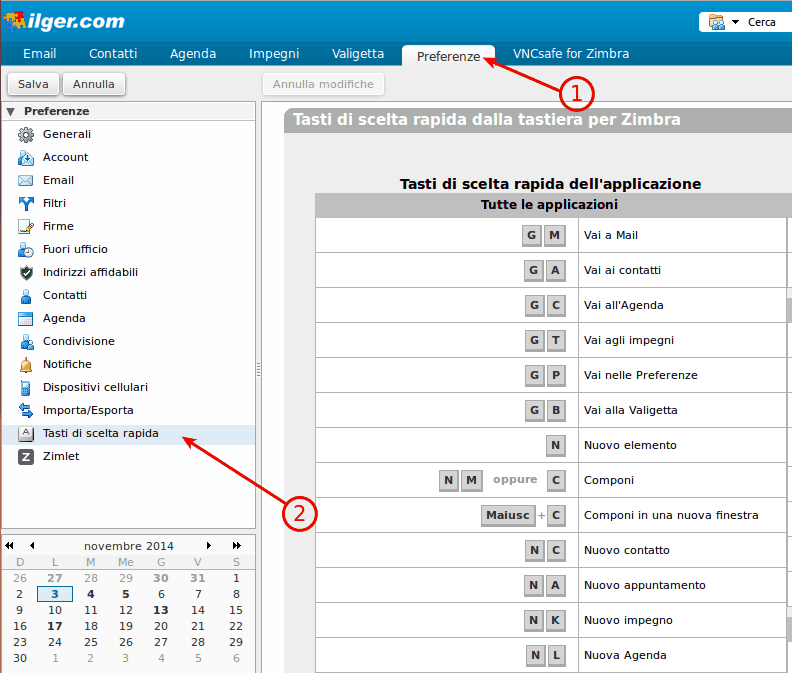Select November 30 in mini calendar
Image resolution: width=792 pixels, height=673 pixels.
pyautogui.click(x=20, y=658)
